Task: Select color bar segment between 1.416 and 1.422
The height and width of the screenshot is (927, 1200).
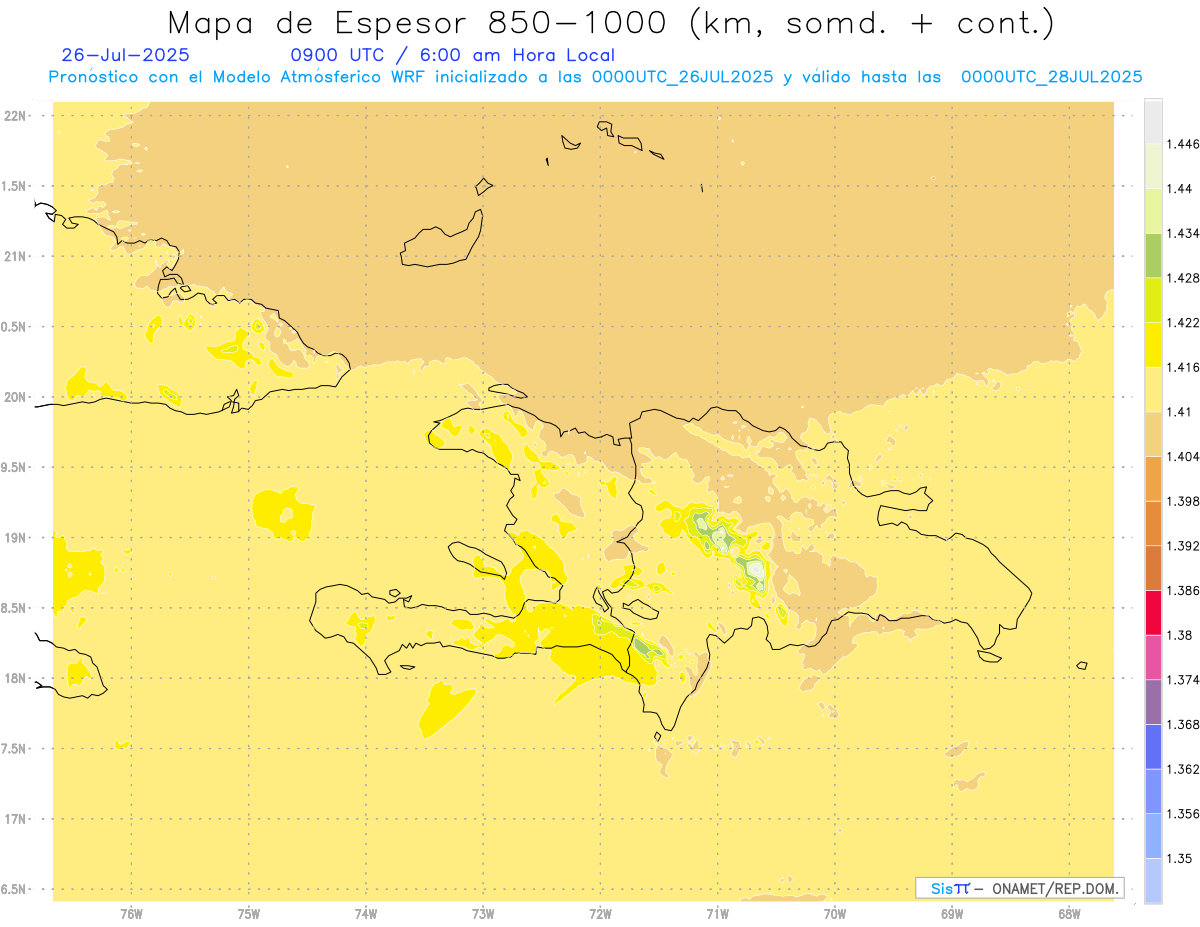Action: click(x=1153, y=344)
